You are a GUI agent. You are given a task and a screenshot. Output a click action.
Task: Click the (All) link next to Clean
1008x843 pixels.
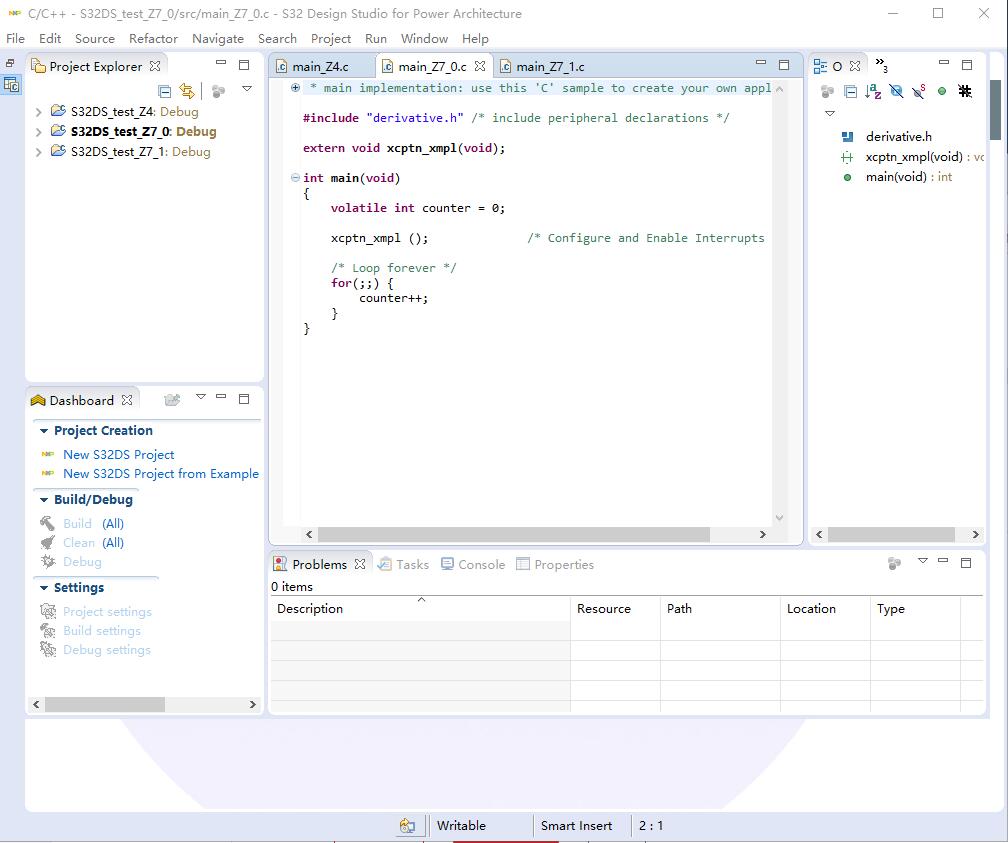pos(113,543)
